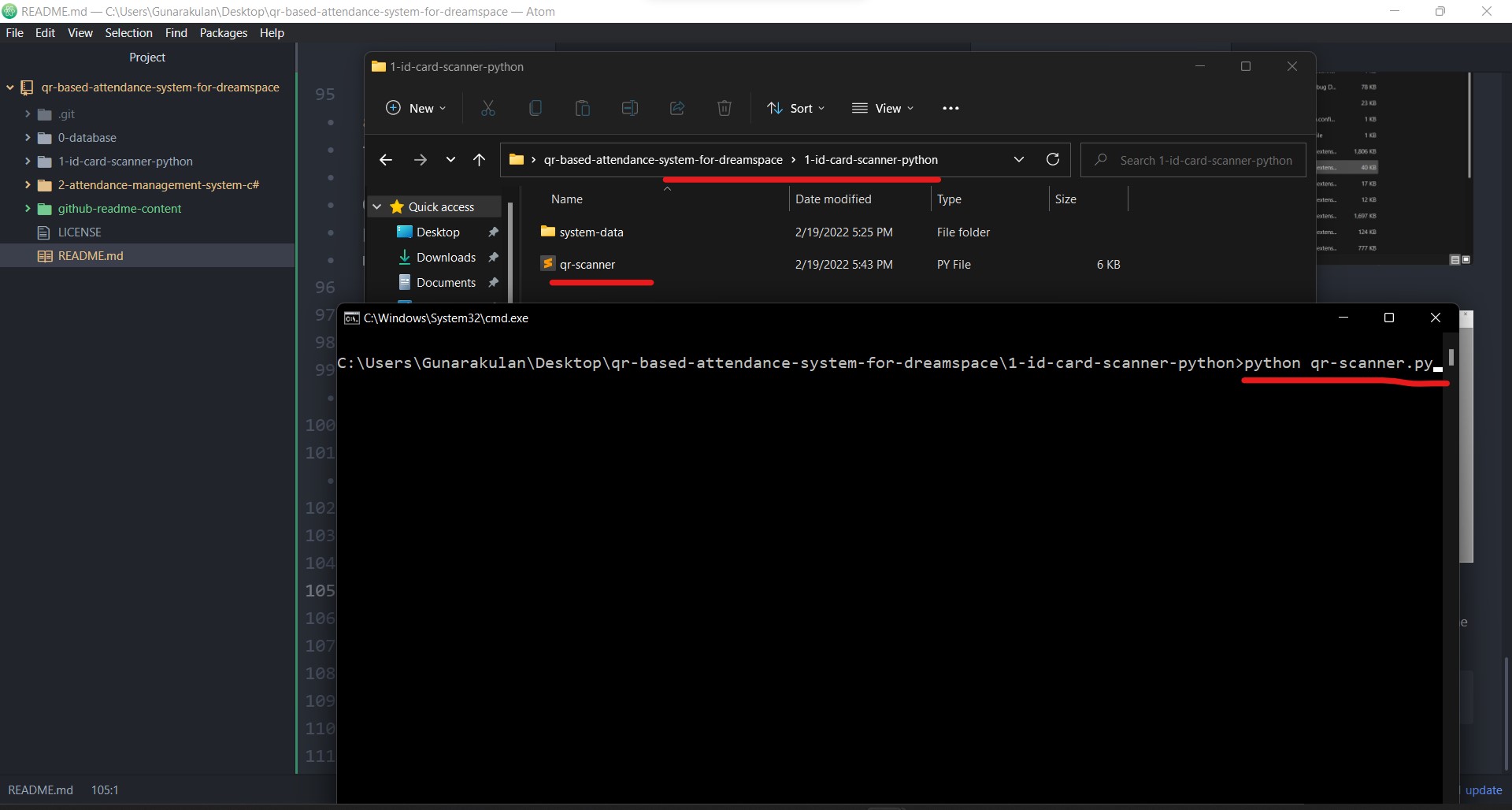Screen dimensions: 1512x810
Task: Click the update link in Atom status bar
Action: click(1484, 790)
